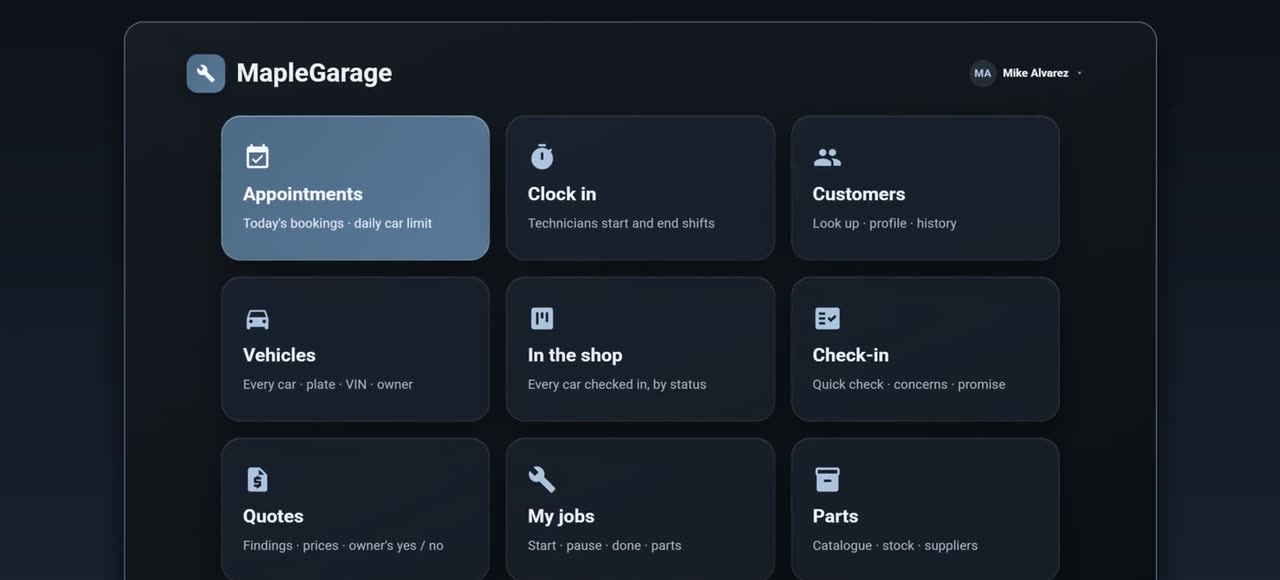Screen dimensions: 1280x580
Task: Open the Check-in heading
Action: tap(851, 355)
